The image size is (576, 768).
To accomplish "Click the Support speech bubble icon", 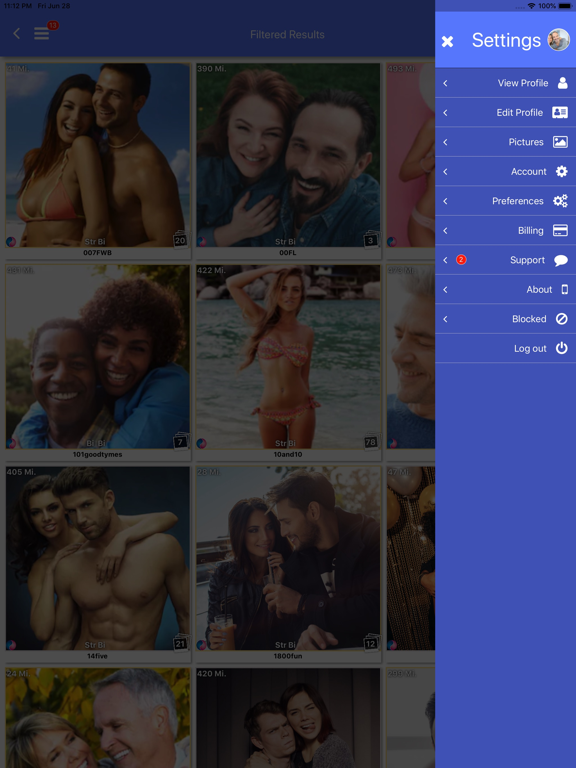I will (x=561, y=260).
